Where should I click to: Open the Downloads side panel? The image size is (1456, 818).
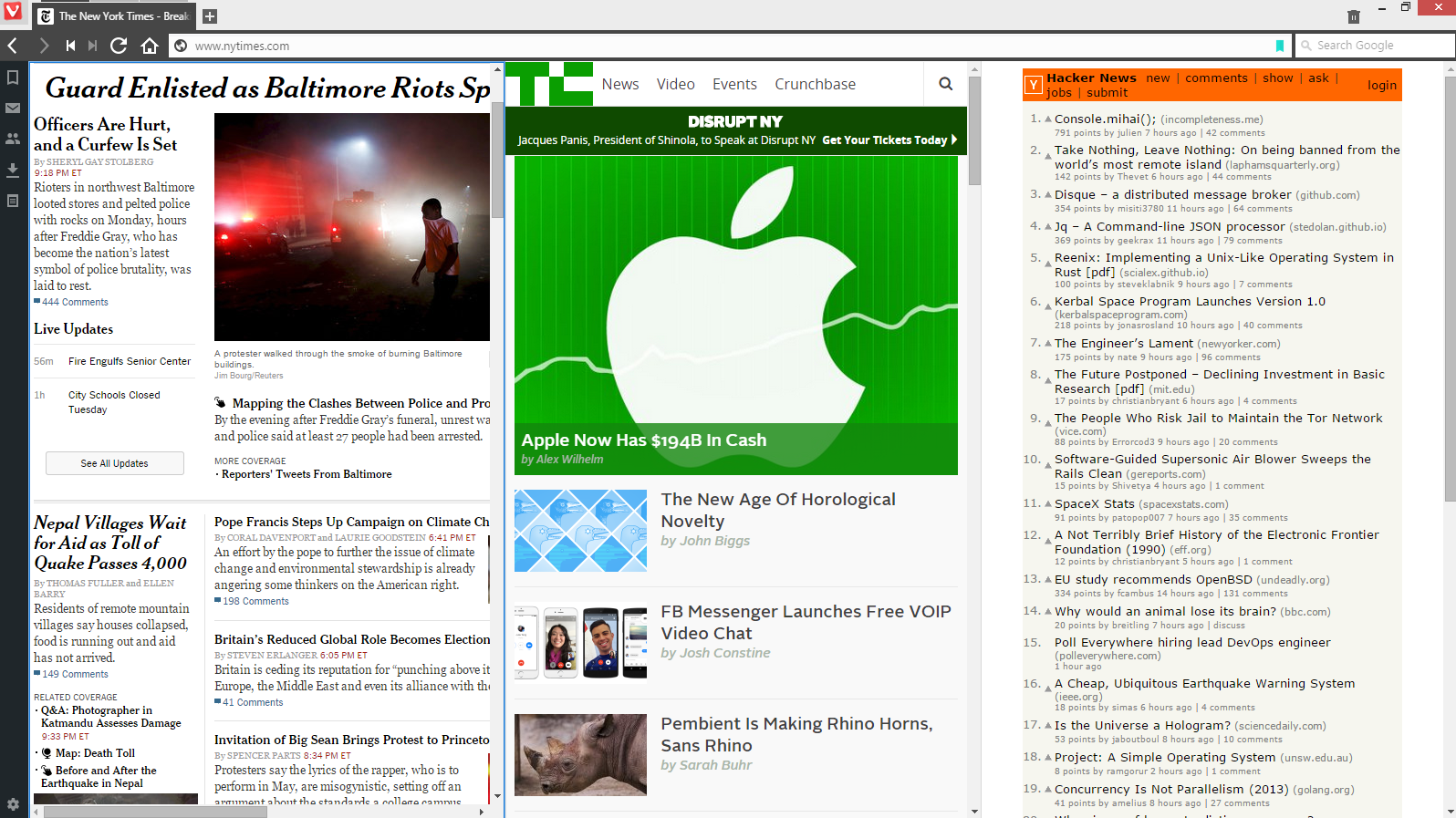click(13, 170)
